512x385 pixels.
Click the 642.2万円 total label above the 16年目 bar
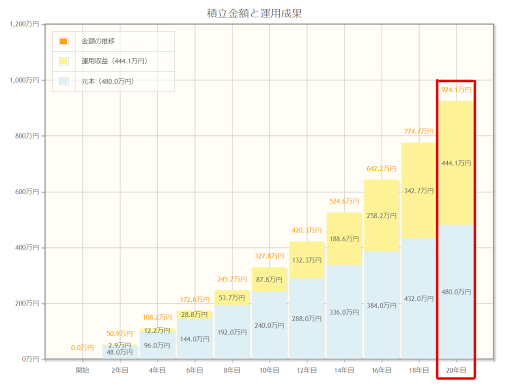coord(381,169)
